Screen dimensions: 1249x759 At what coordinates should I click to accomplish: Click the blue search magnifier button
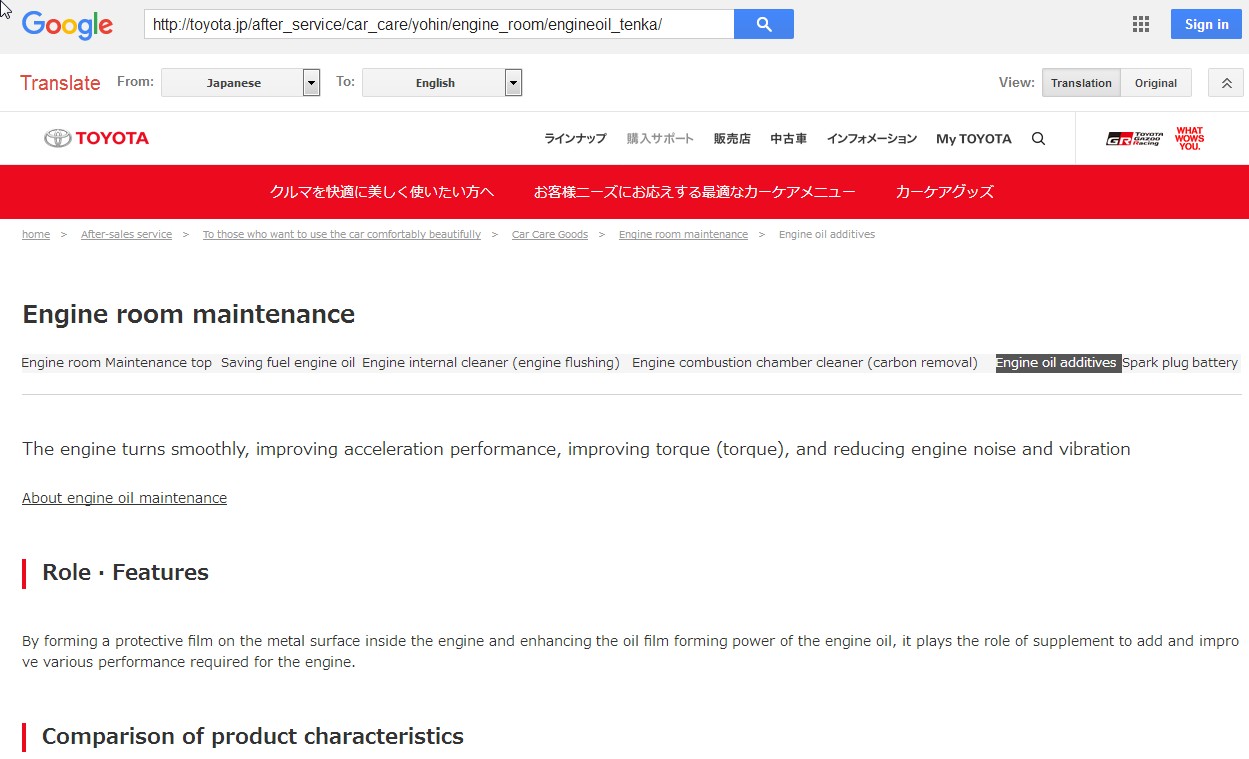tap(764, 24)
